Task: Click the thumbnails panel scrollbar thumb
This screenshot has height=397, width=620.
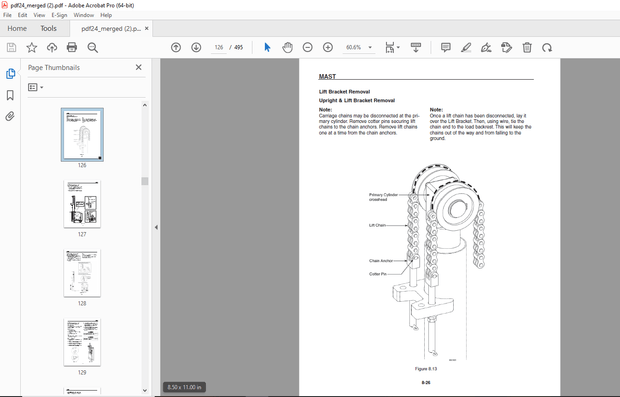Action: coord(145,181)
